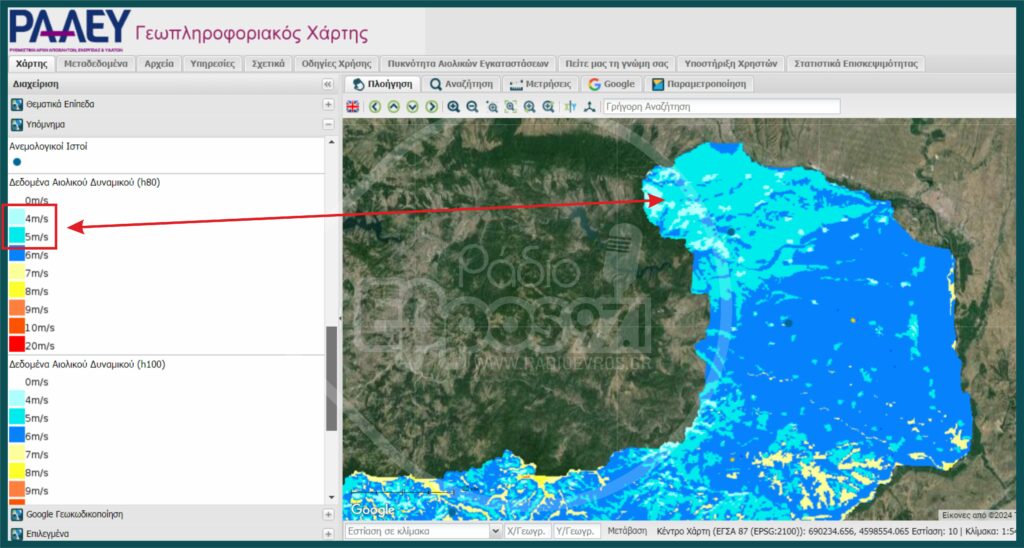
Task: Click the Γρήγορη Αναζήτηση search field
Action: coord(721,106)
